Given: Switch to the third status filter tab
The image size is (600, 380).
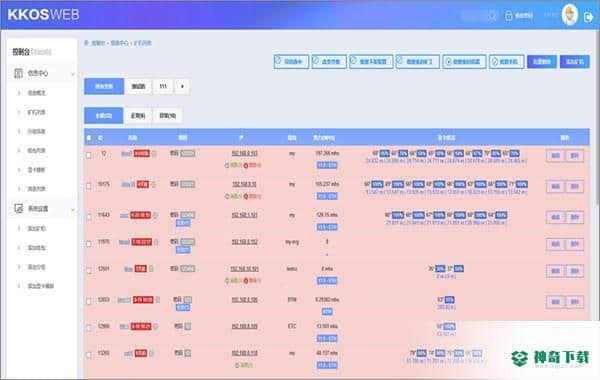Looking at the screenshot, I should tap(168, 116).
